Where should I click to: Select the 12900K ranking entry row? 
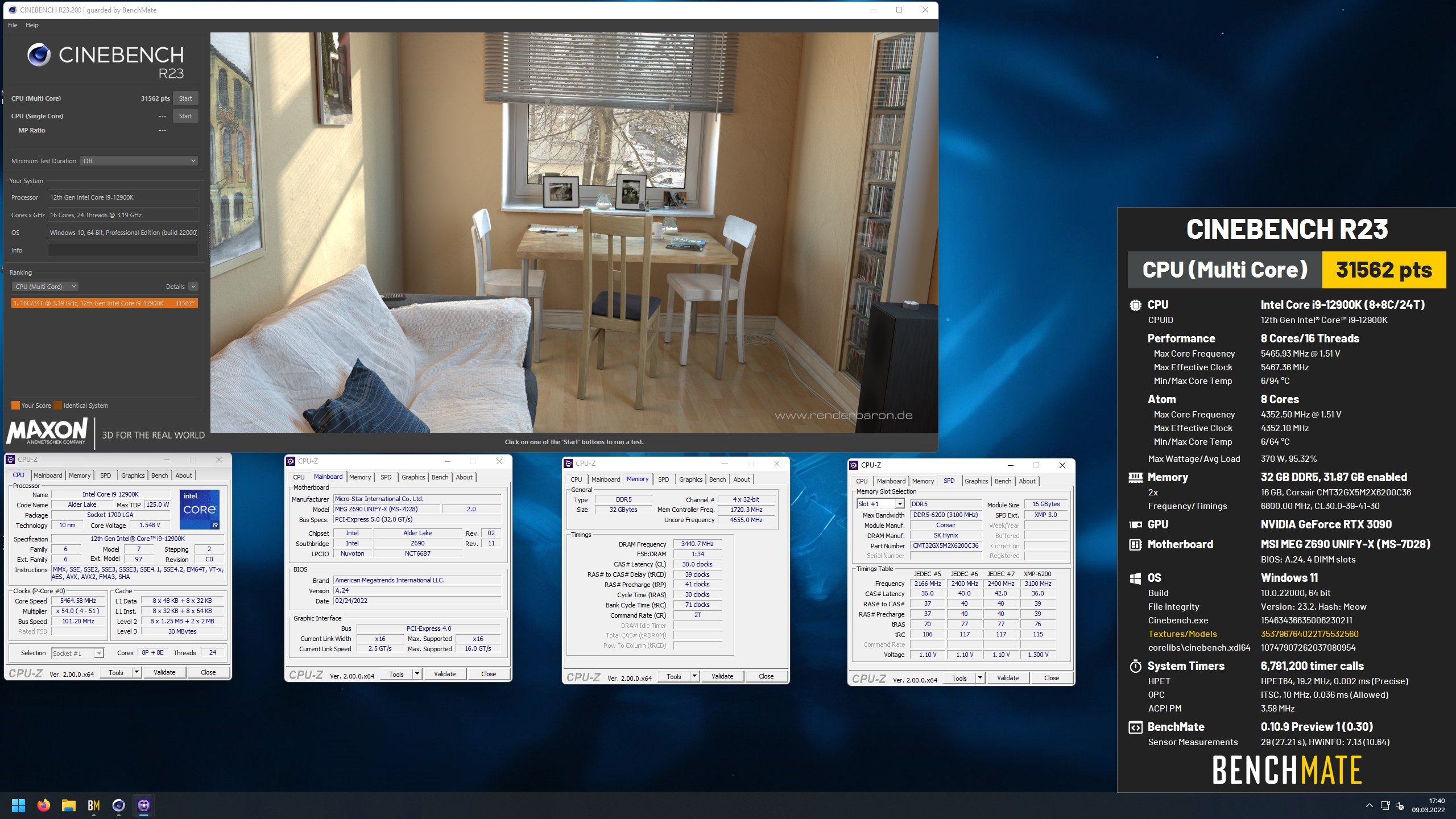click(105, 303)
